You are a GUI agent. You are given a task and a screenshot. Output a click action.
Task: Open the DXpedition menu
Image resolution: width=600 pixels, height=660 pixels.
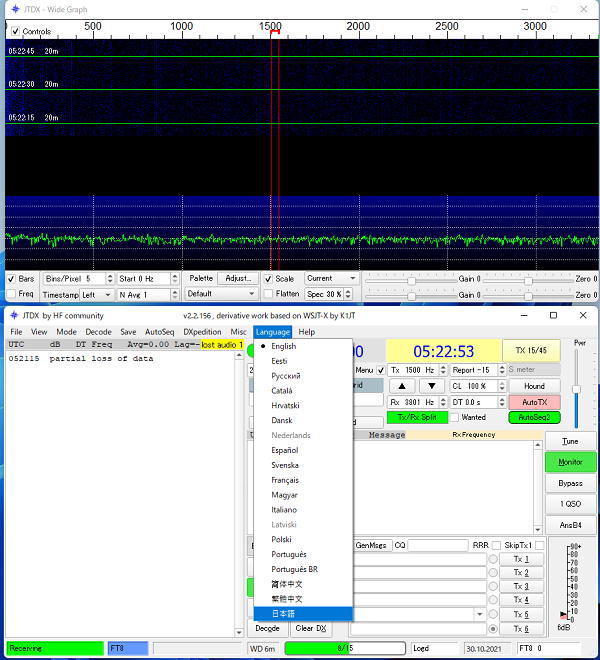pos(202,331)
